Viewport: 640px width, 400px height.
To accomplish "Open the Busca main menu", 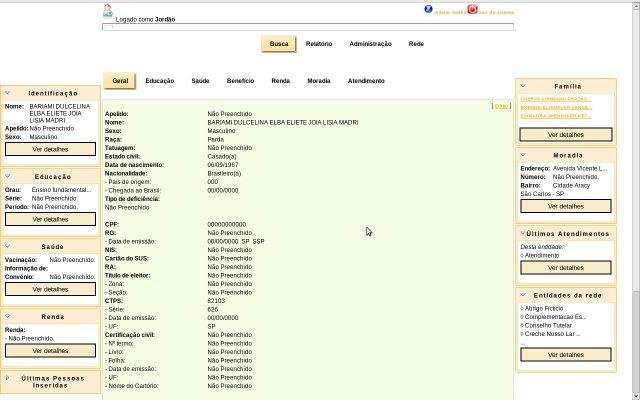I will tap(279, 44).
